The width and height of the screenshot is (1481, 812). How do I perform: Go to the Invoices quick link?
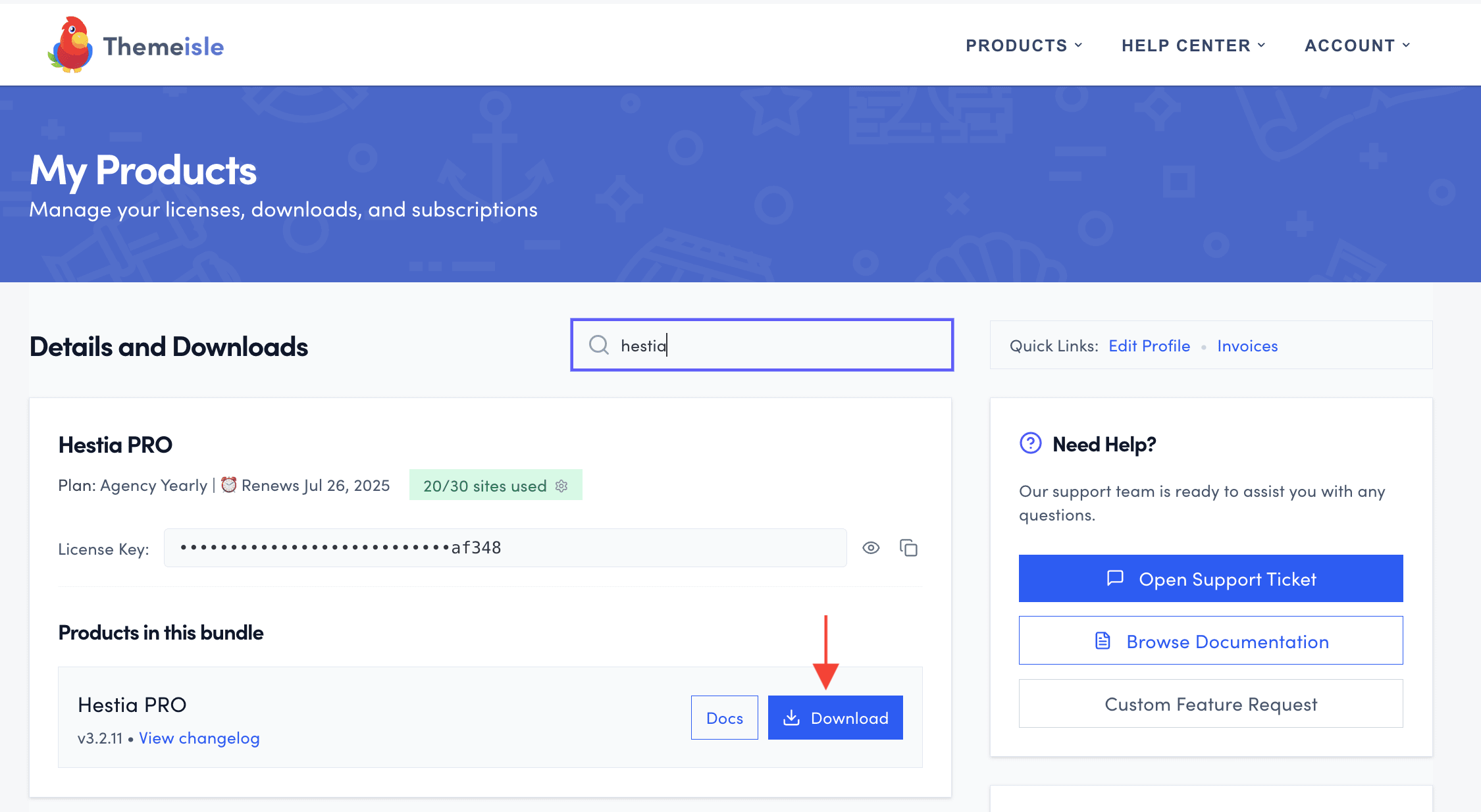tap(1247, 345)
